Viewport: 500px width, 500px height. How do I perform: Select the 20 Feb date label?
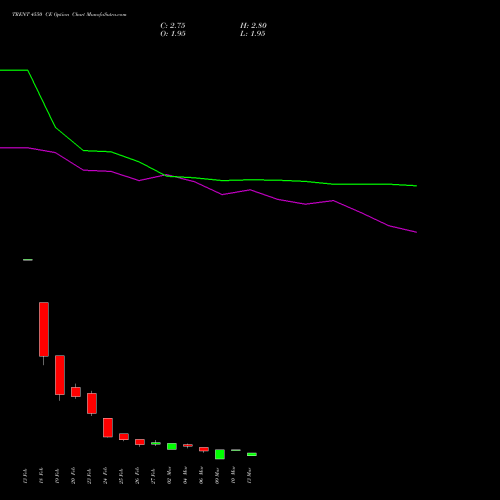coord(73,476)
